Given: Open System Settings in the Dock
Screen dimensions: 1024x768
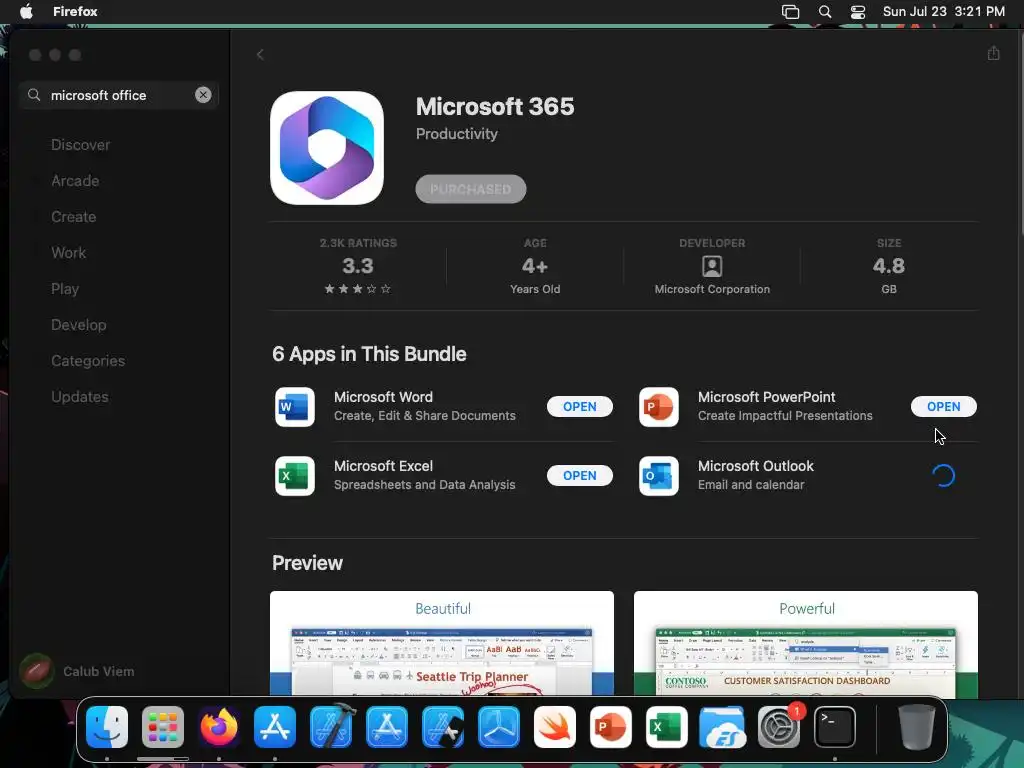Looking at the screenshot, I should click(x=778, y=727).
